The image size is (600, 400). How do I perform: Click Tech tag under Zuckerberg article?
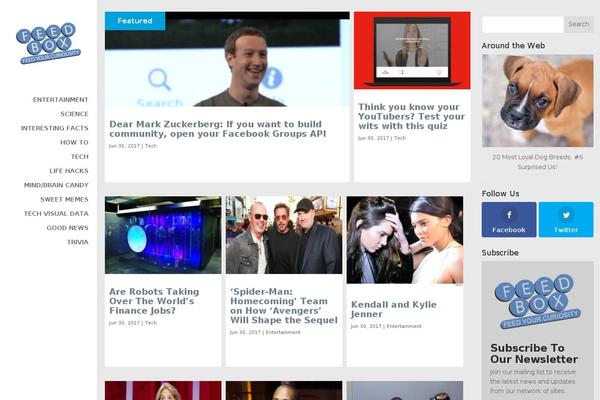coord(151,146)
